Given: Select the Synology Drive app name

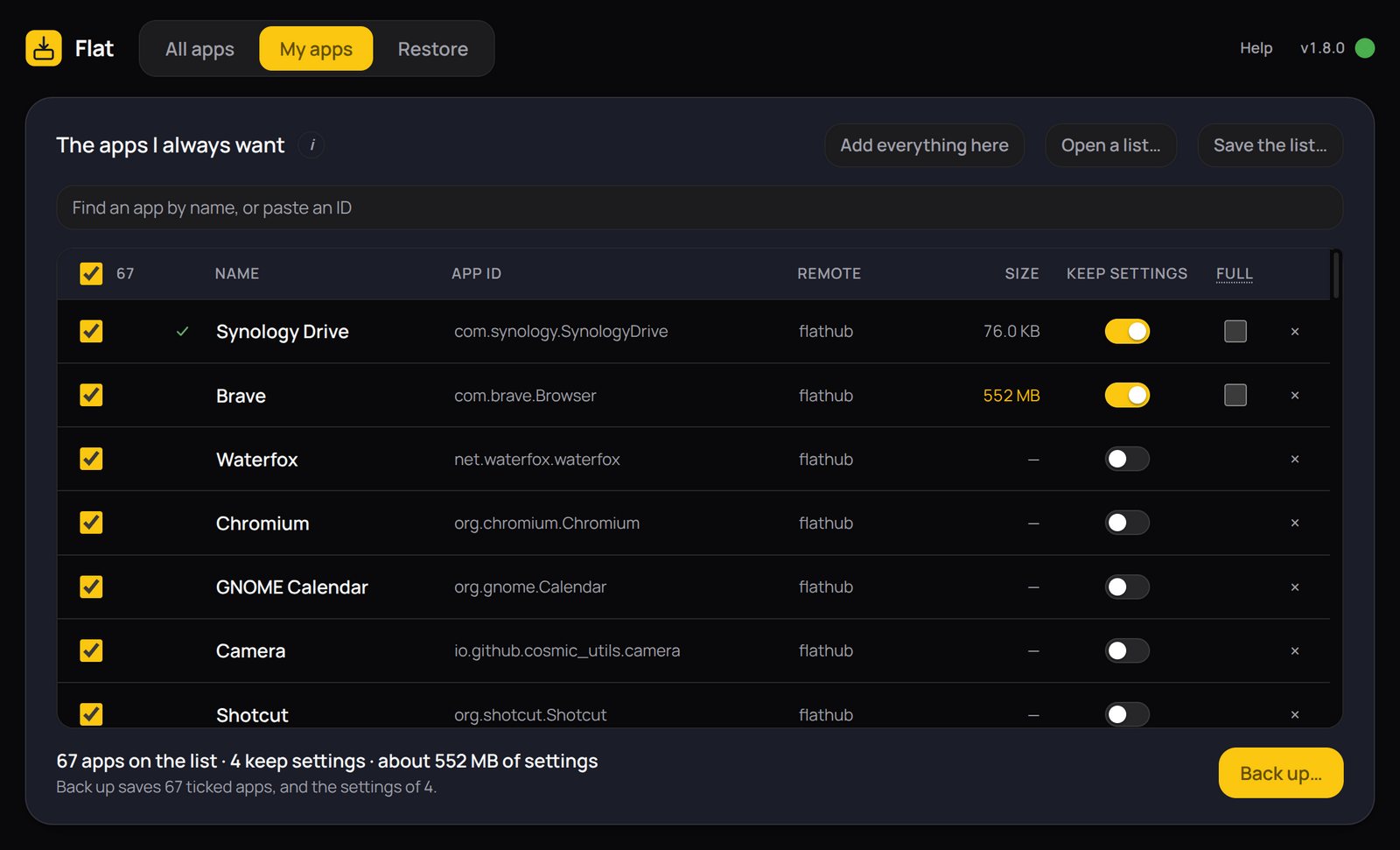Looking at the screenshot, I should click(x=283, y=332).
